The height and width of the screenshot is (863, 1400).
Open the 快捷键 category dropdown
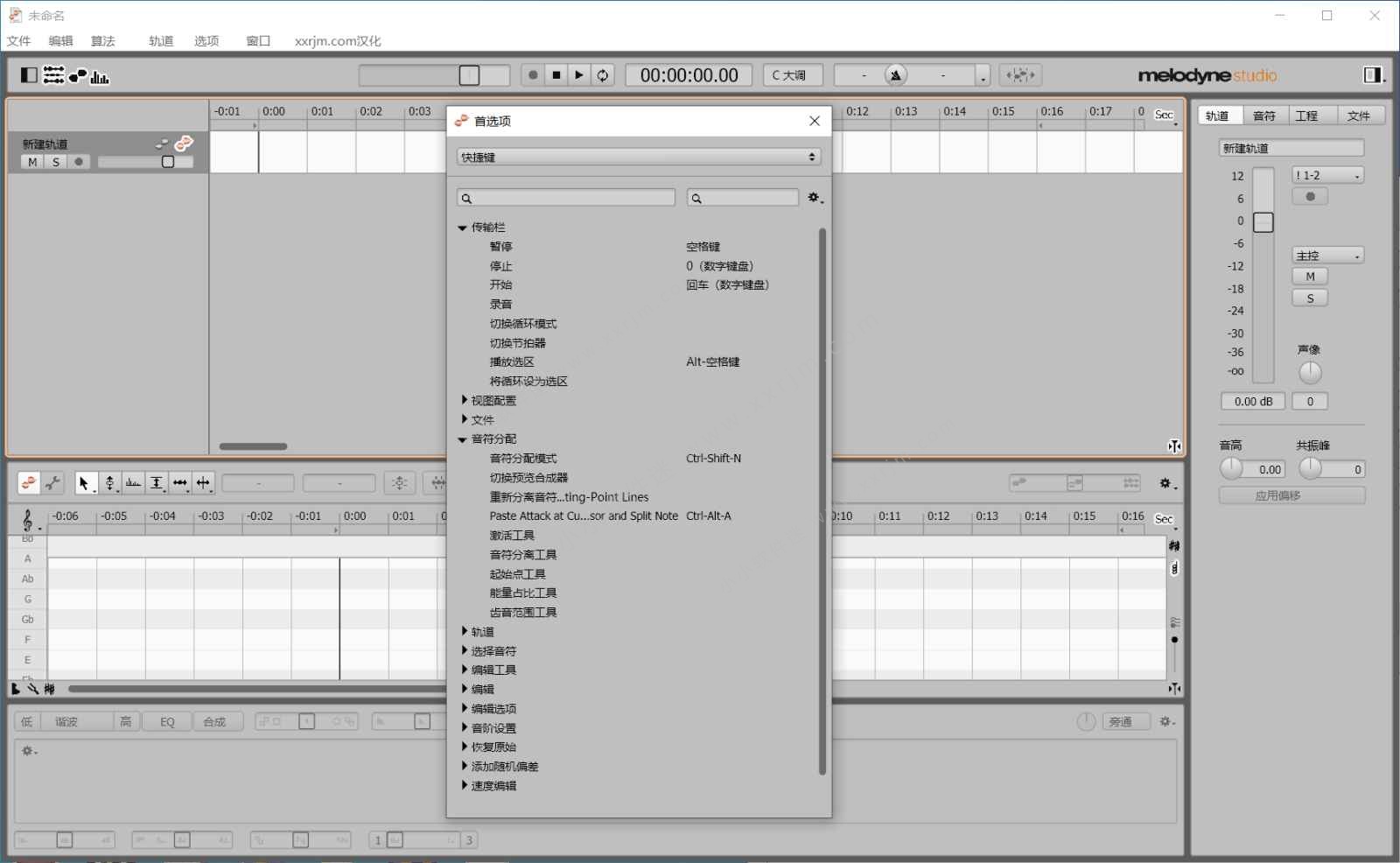(639, 157)
